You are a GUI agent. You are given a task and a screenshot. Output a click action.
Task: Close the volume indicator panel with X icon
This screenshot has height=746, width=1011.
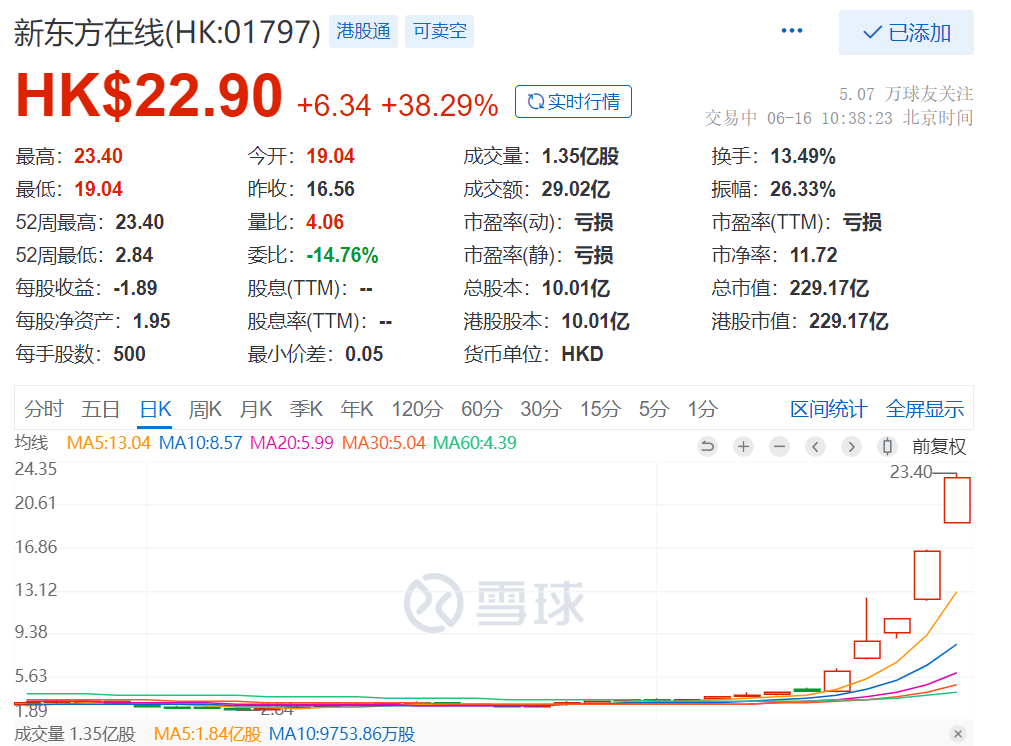point(958,735)
